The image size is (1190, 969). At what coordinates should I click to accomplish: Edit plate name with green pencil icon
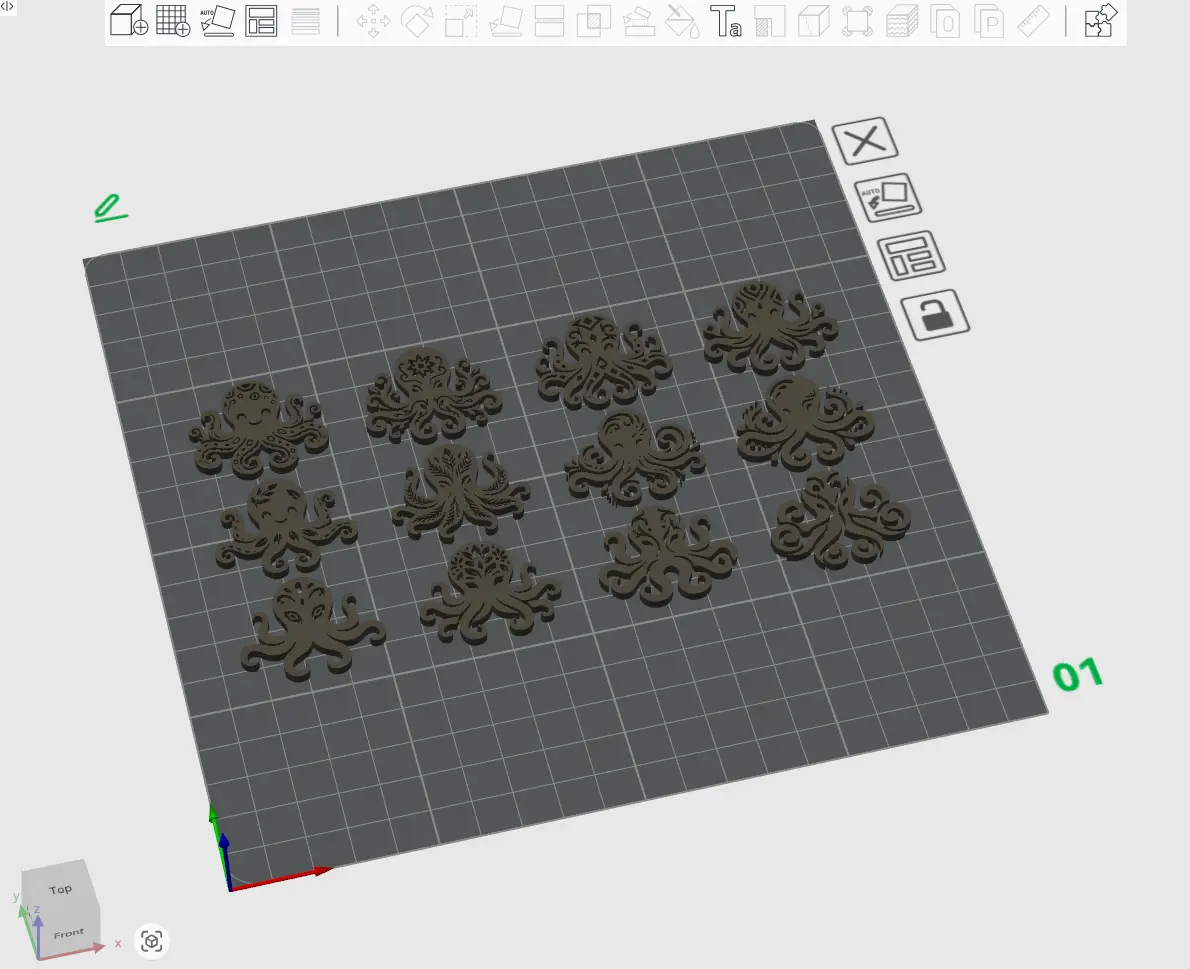pyautogui.click(x=110, y=208)
